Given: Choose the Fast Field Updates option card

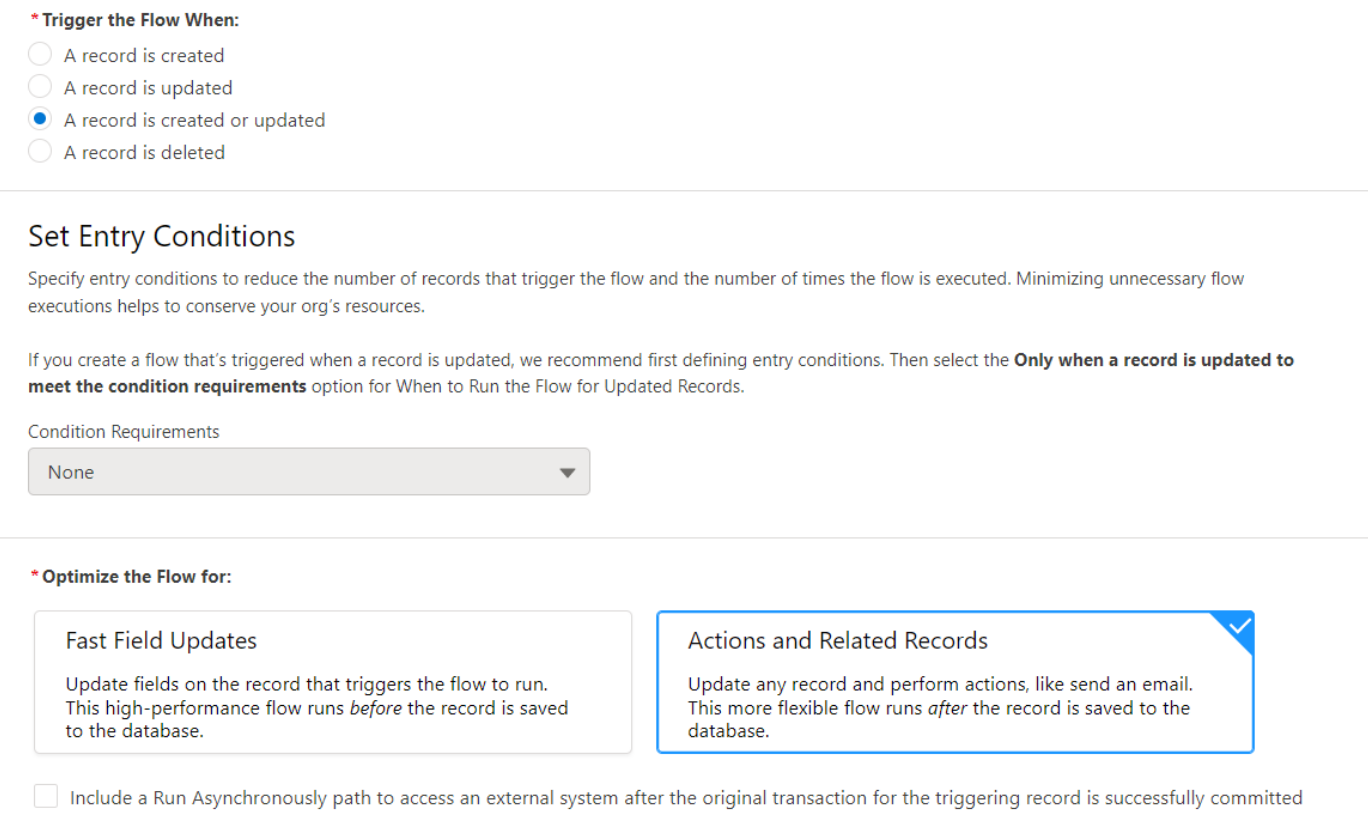Looking at the screenshot, I should (333, 682).
